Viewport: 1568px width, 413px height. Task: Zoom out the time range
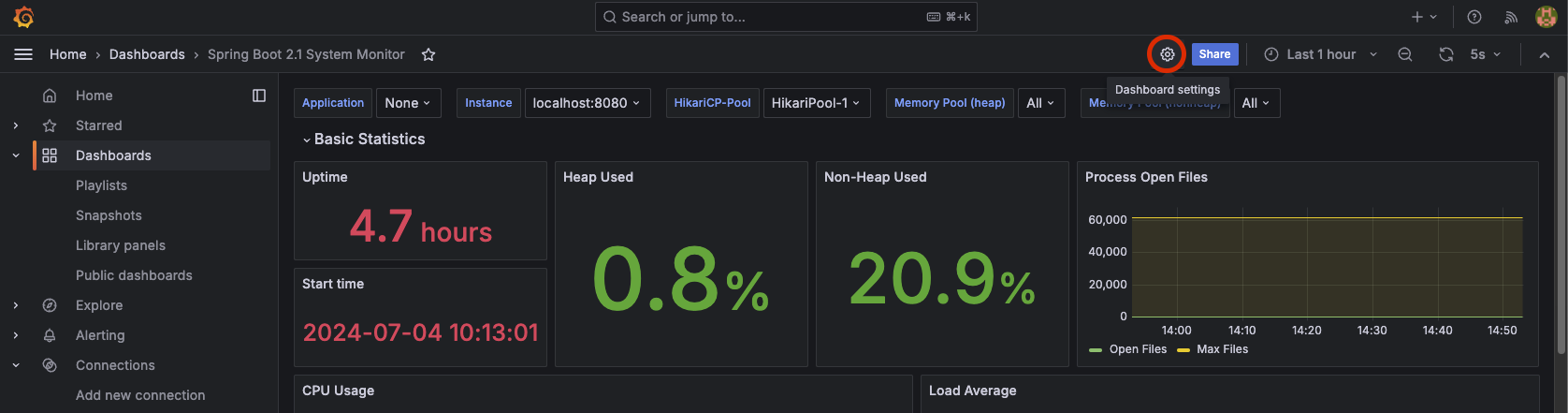pyautogui.click(x=1405, y=54)
